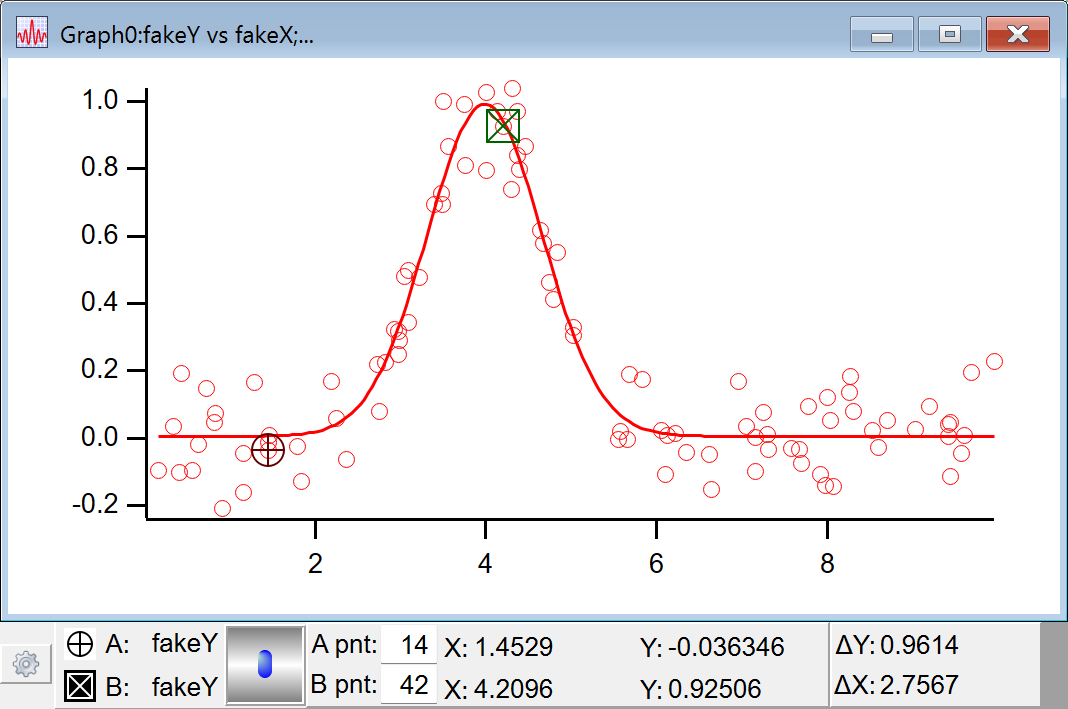Click the blue cursor mover slider control
Viewport: 1068px width, 709px height.
click(265, 664)
